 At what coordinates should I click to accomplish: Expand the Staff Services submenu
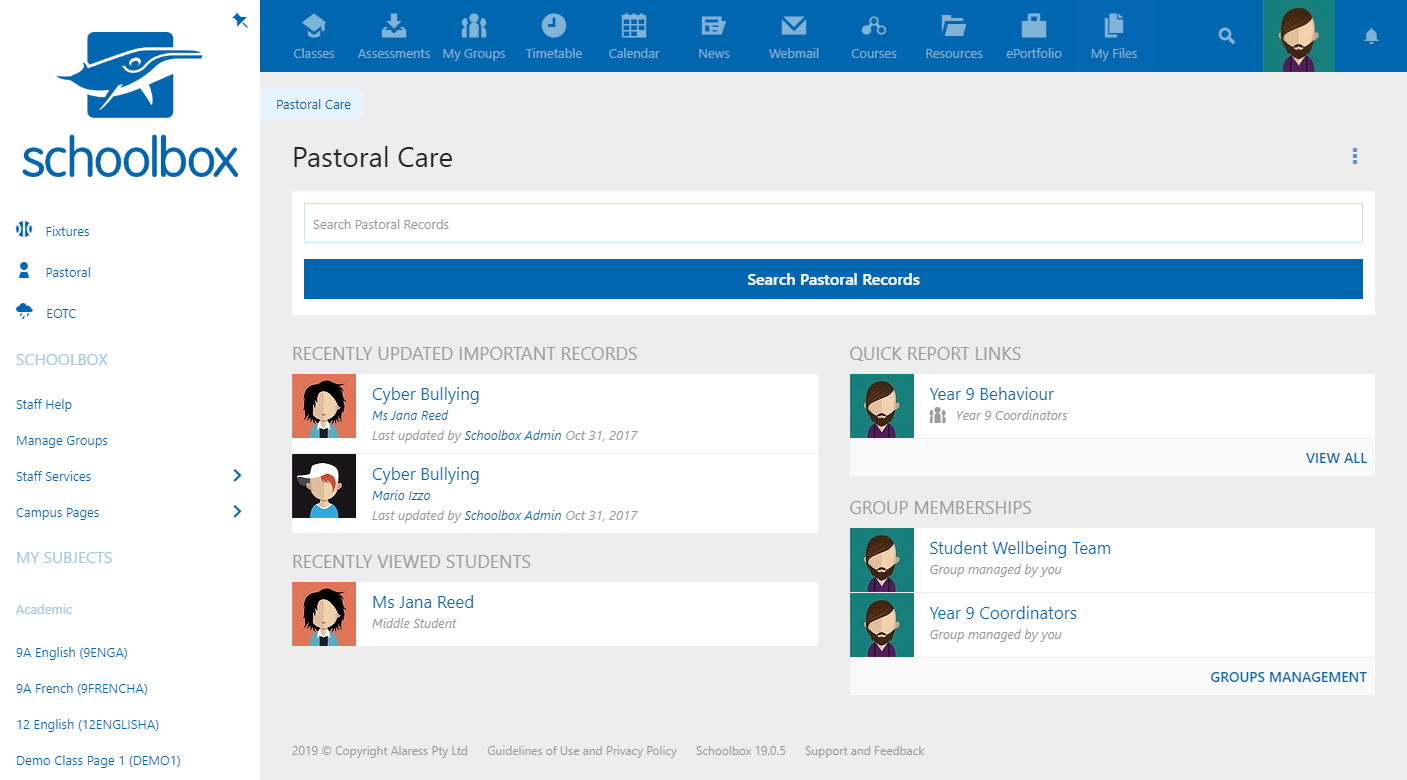point(237,476)
